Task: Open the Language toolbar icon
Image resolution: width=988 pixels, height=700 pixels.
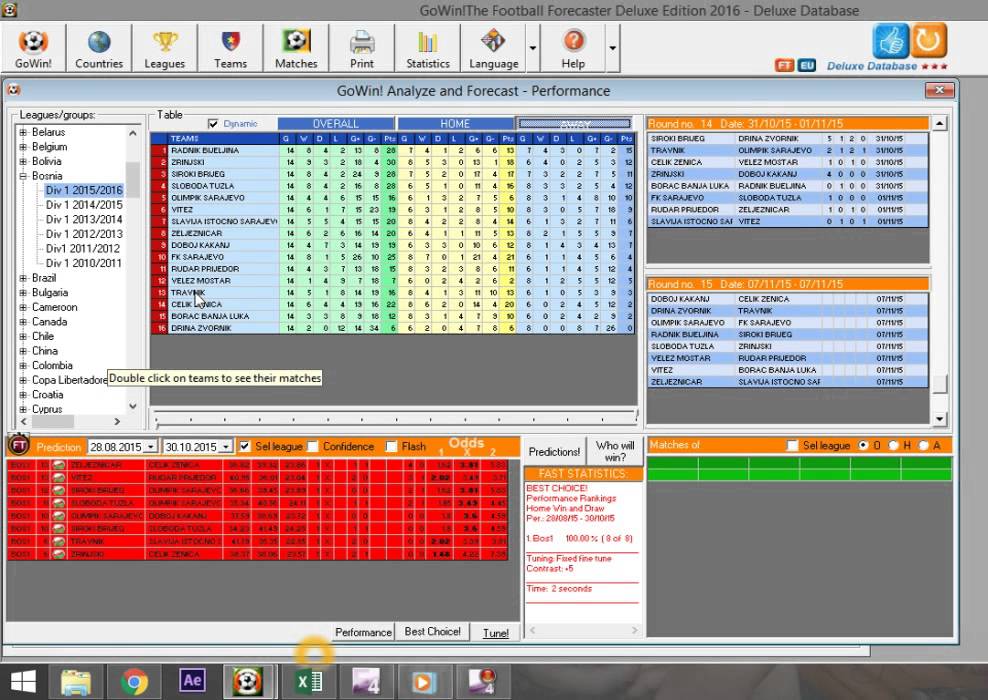Action: pos(493,49)
